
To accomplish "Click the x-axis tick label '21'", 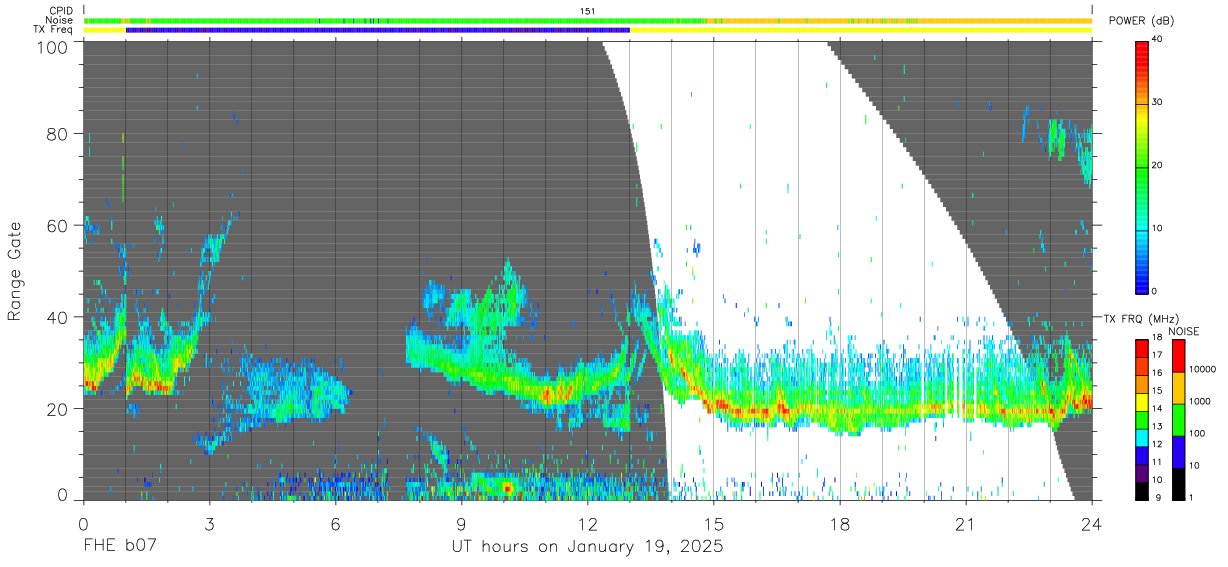I will click(965, 523).
